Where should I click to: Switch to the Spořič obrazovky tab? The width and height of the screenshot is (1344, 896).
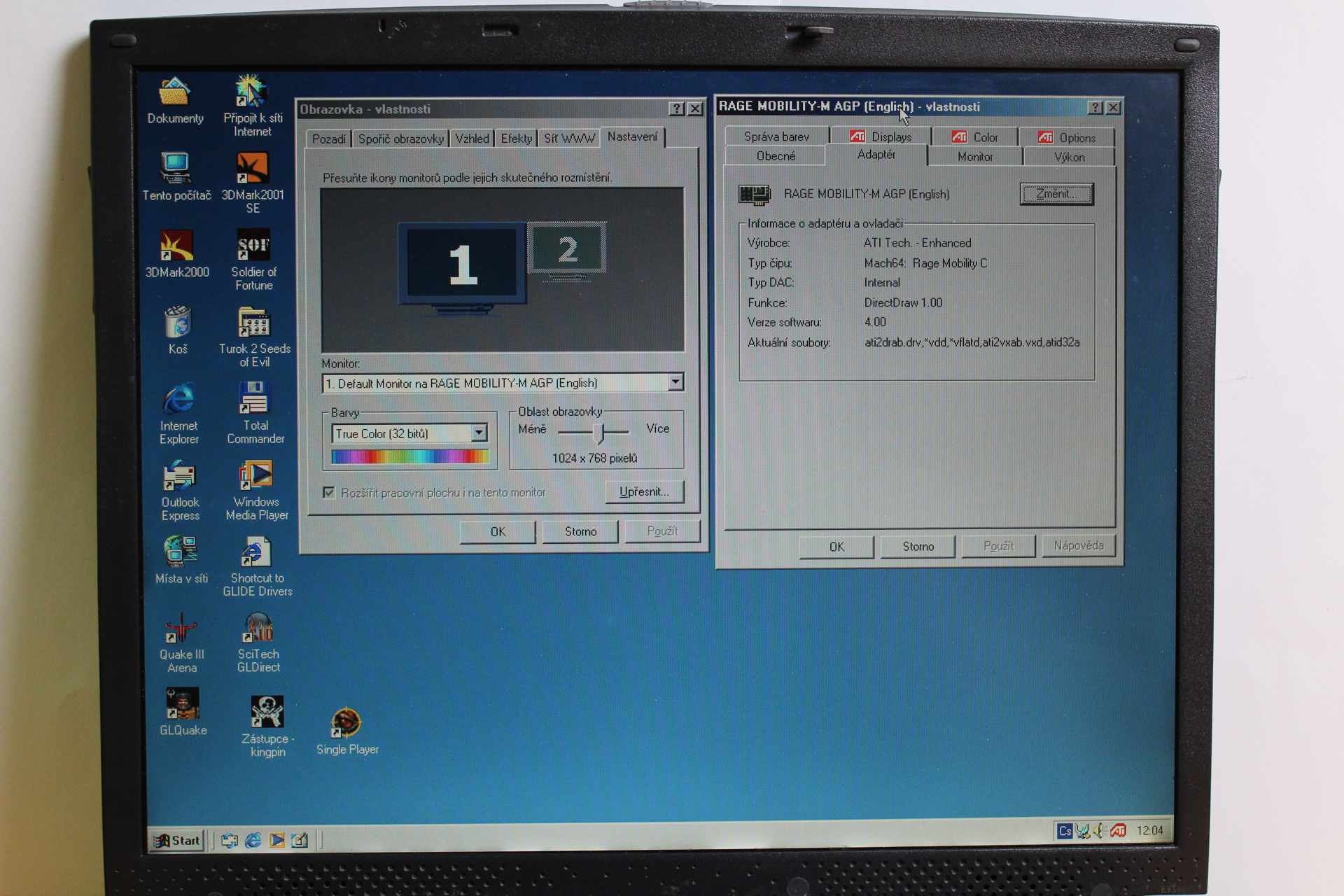point(401,139)
